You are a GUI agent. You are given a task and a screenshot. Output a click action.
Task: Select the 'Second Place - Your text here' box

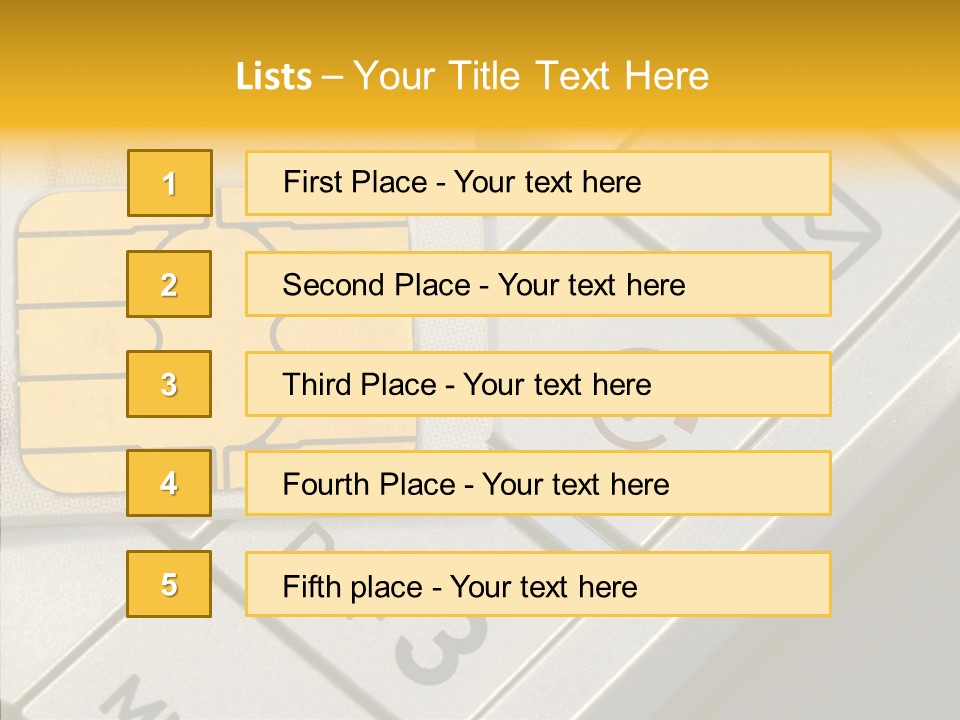(x=538, y=284)
